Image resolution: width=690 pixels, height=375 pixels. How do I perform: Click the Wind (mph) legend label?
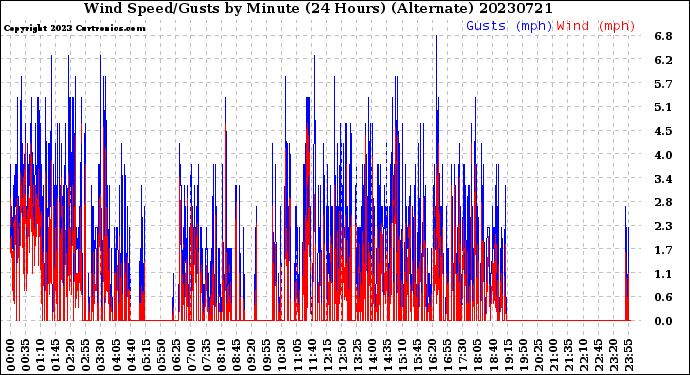[x=596, y=26]
